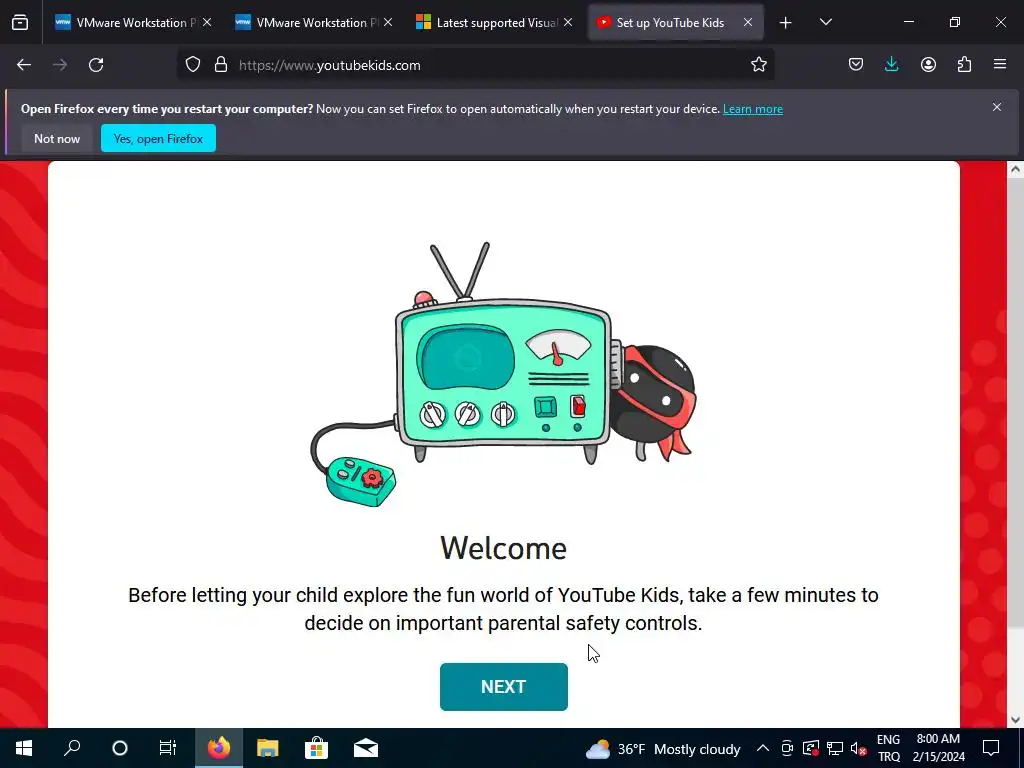1024x768 pixels.
Task: Go back with the browser back arrow
Action: [x=24, y=65]
